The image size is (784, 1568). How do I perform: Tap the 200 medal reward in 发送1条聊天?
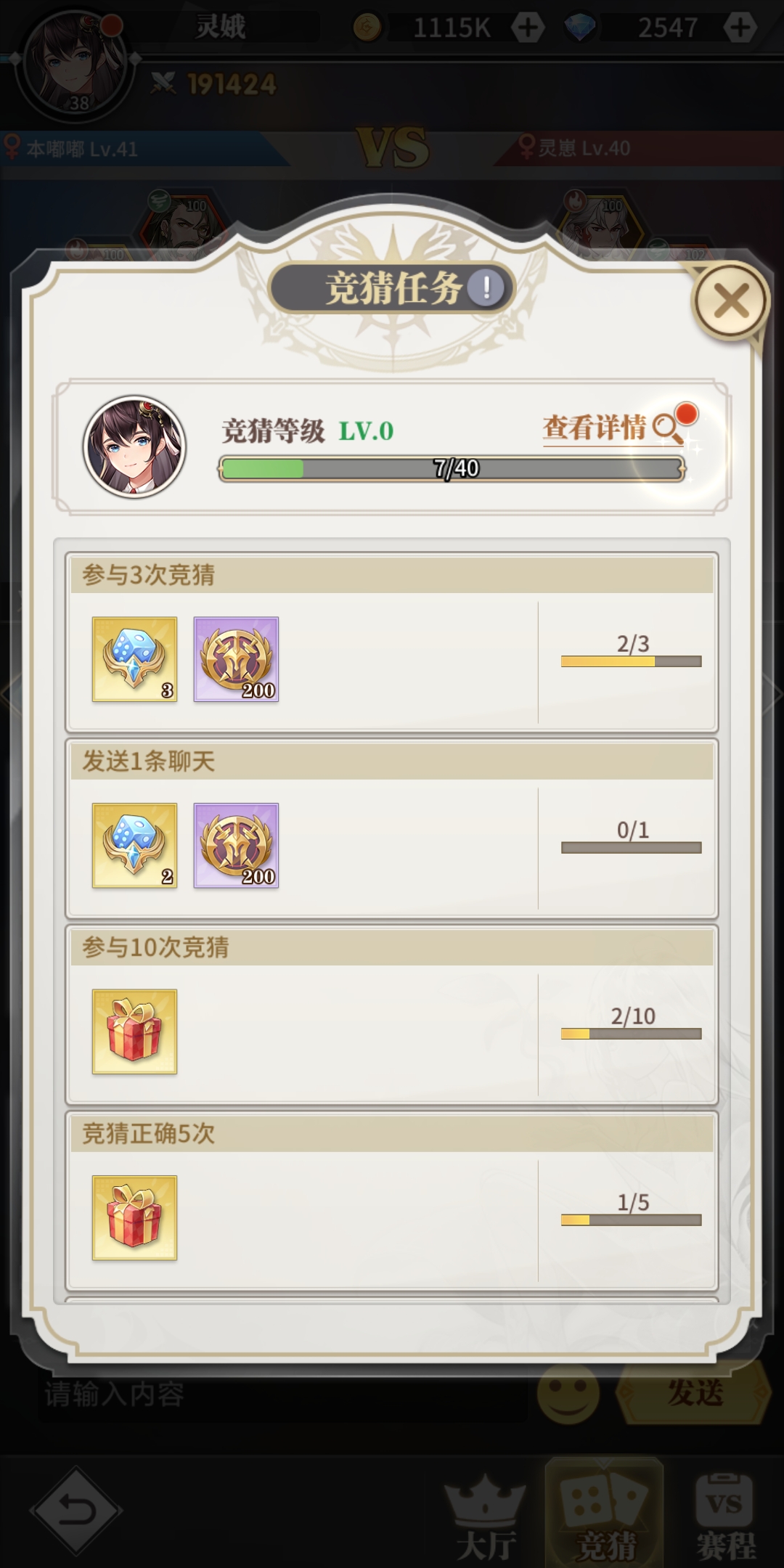tap(236, 845)
